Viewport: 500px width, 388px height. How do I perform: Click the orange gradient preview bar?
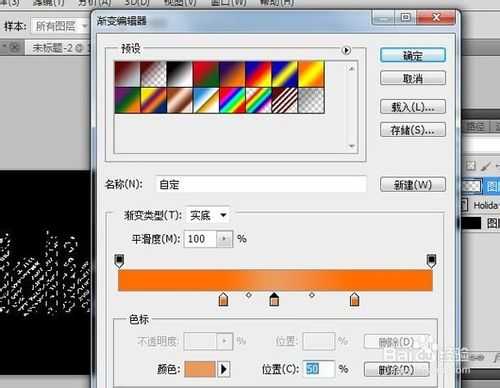(x=275, y=280)
